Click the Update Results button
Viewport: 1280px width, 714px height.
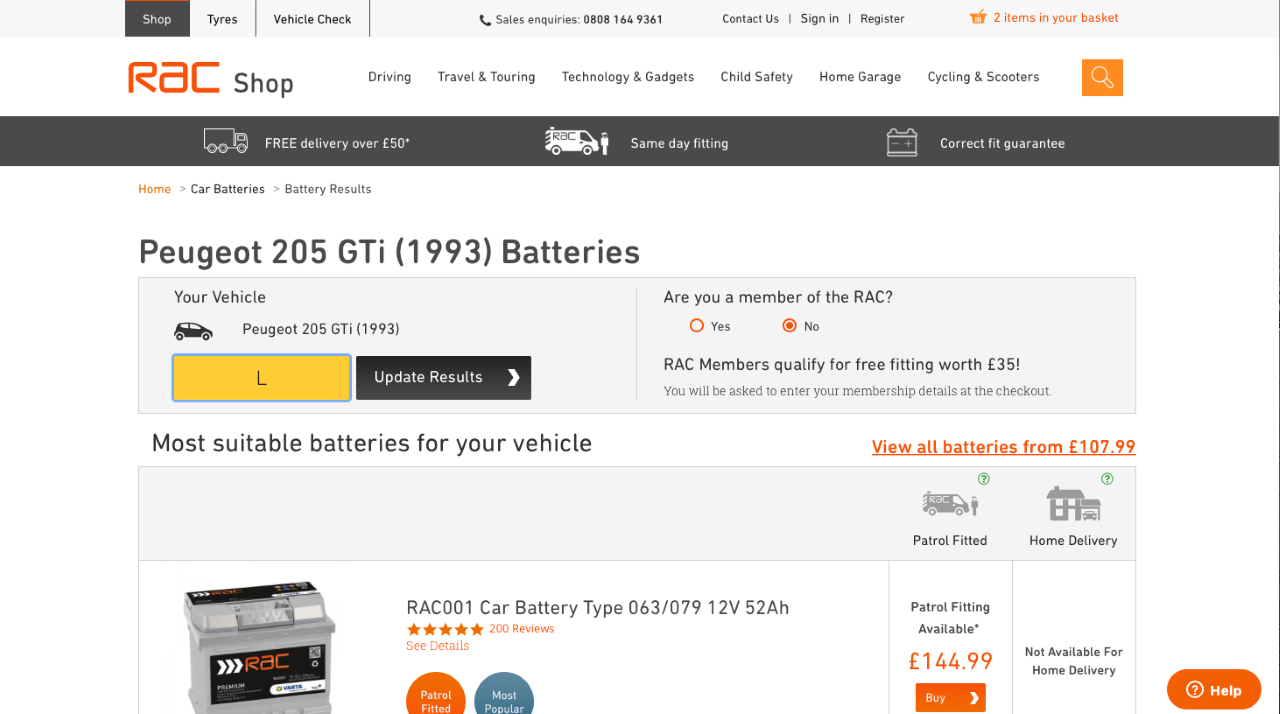tap(443, 377)
